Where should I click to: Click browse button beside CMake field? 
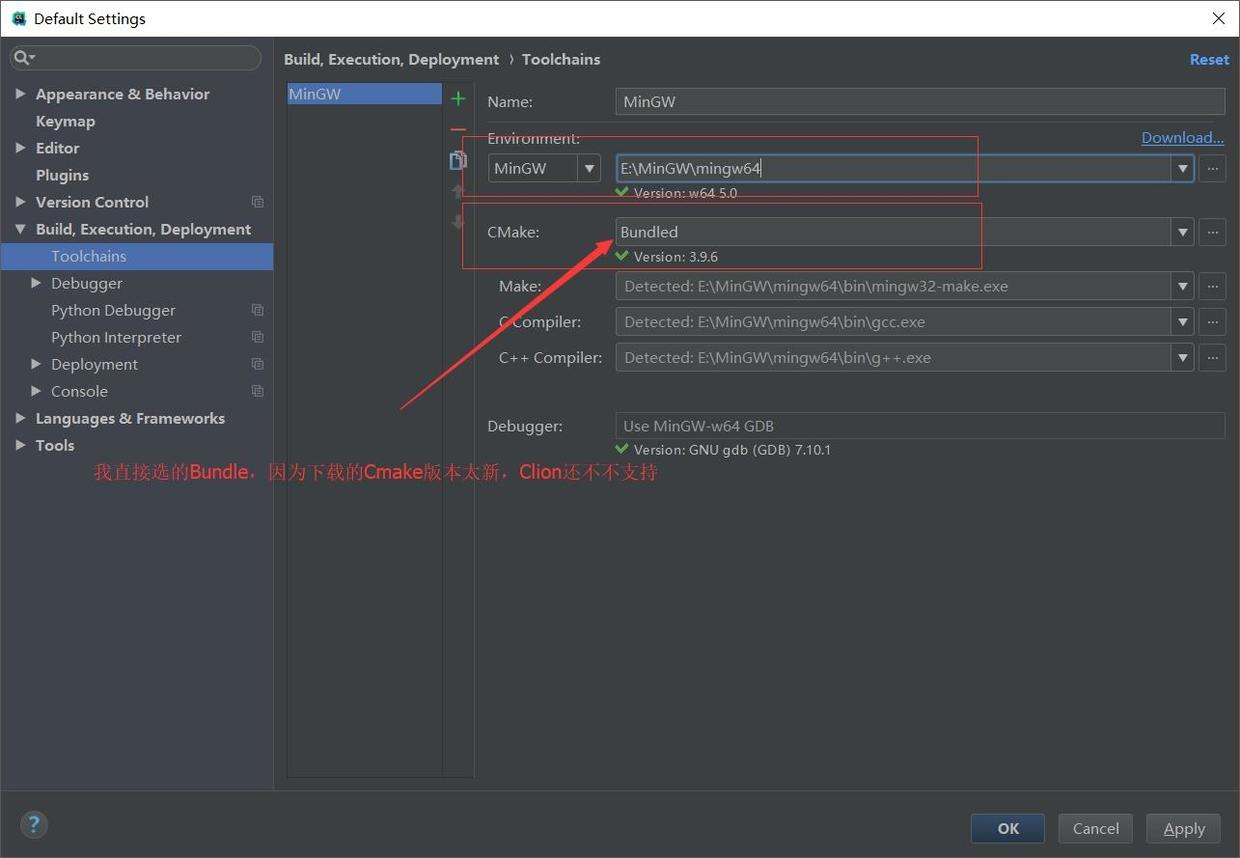tap(1212, 232)
